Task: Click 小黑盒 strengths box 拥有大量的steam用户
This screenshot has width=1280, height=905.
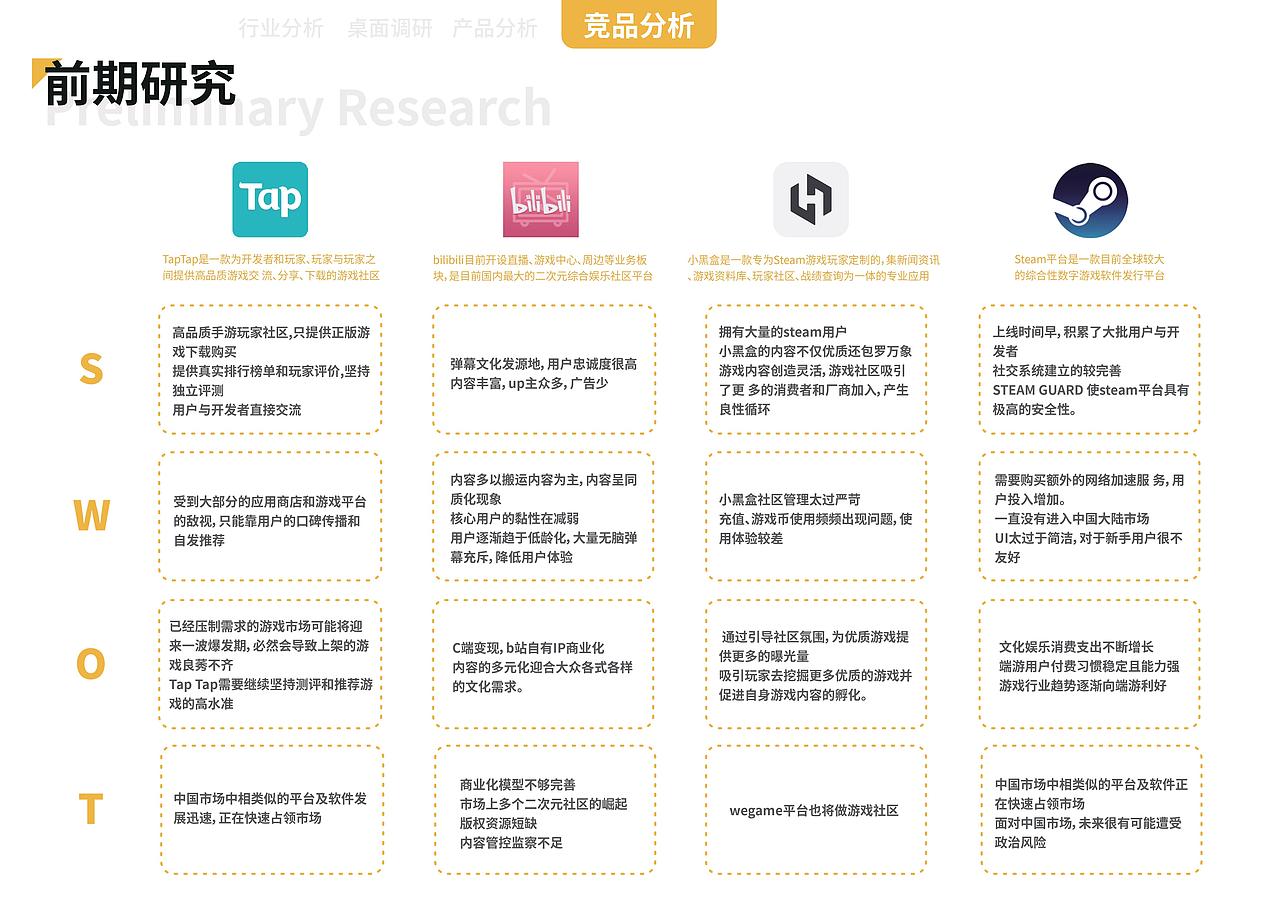Action: [x=815, y=370]
